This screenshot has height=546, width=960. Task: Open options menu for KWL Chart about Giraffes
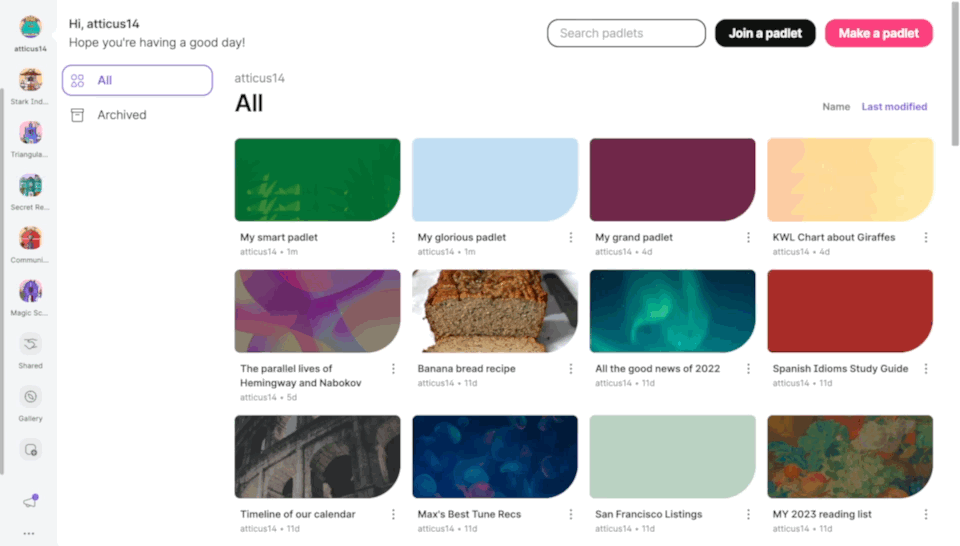[x=926, y=237]
